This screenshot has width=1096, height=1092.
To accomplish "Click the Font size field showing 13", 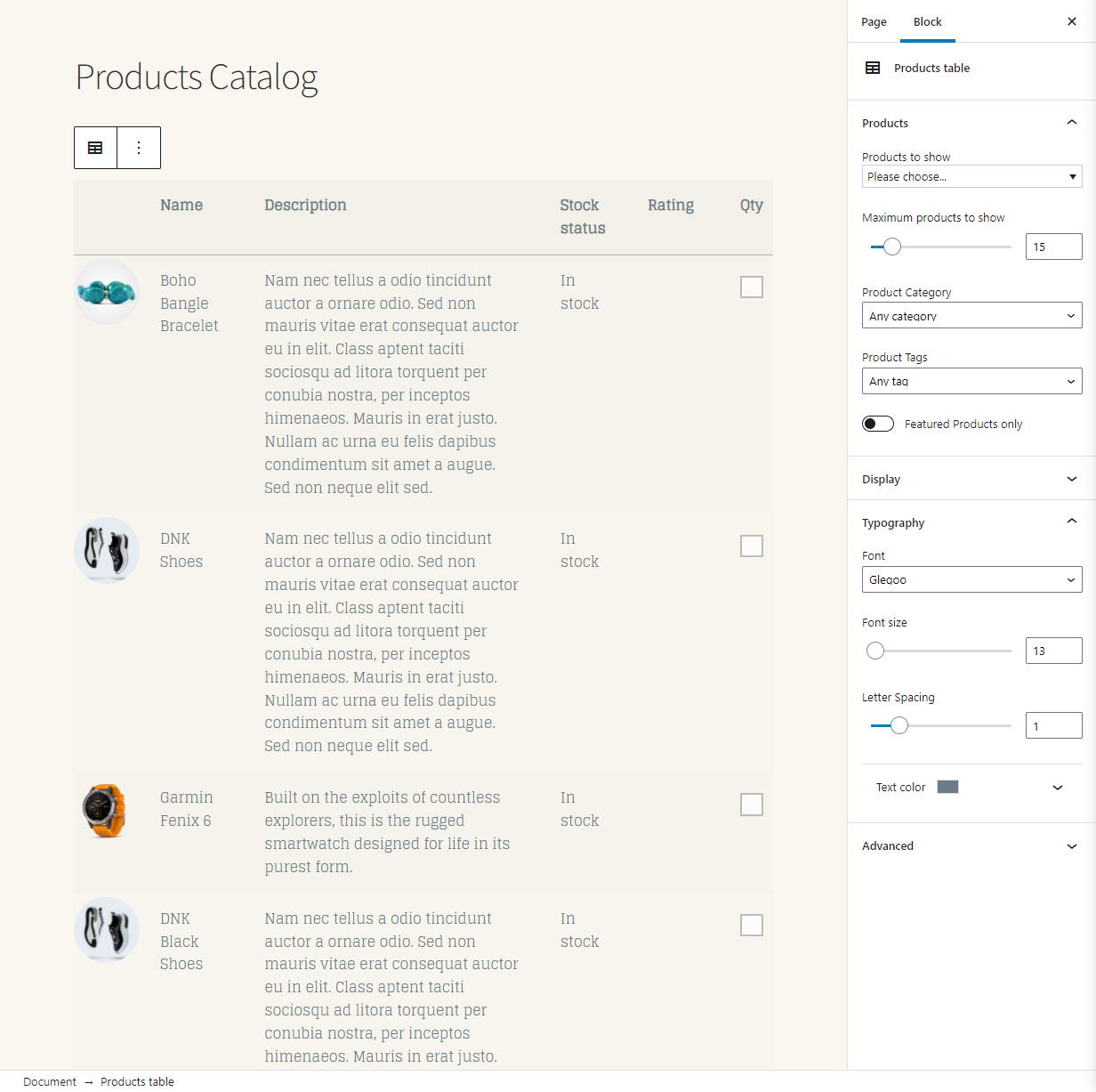I will pos(1053,651).
